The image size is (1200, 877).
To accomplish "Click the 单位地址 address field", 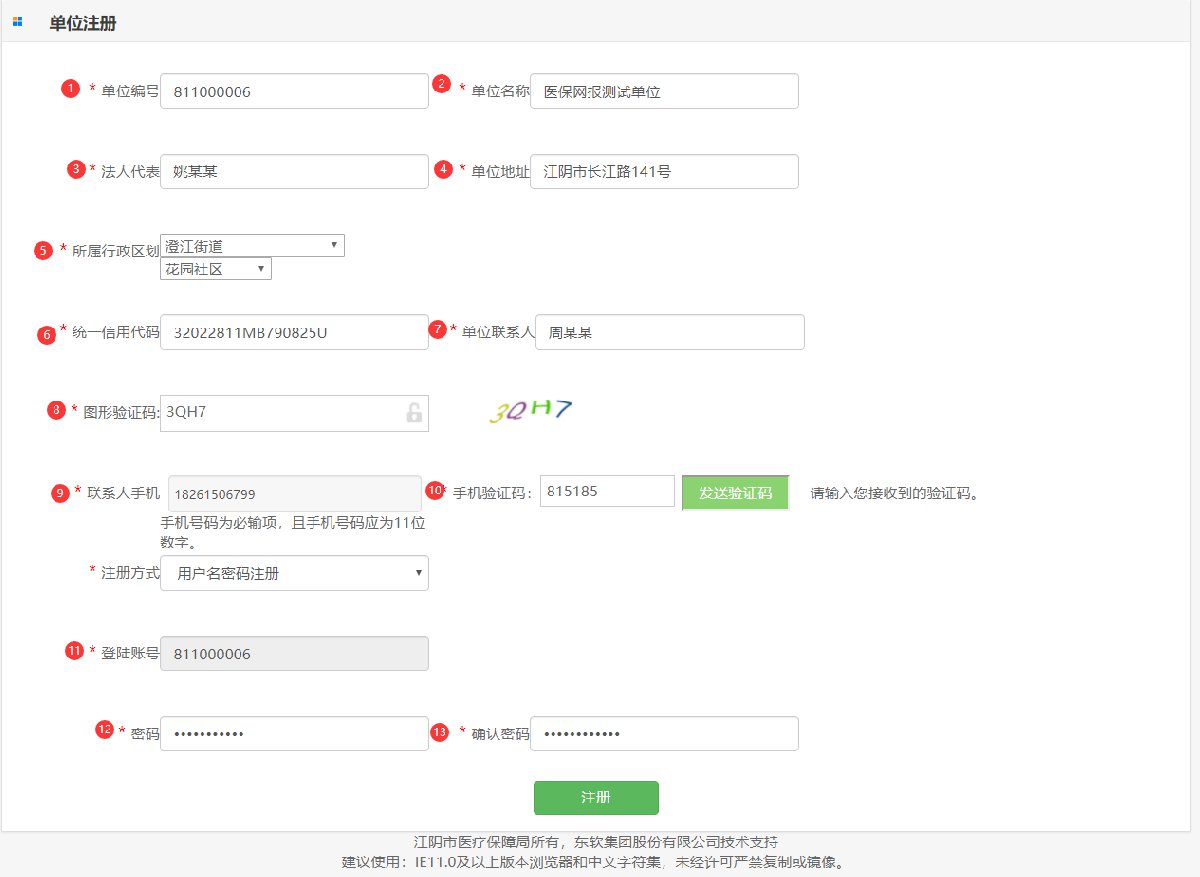I will pos(664,171).
